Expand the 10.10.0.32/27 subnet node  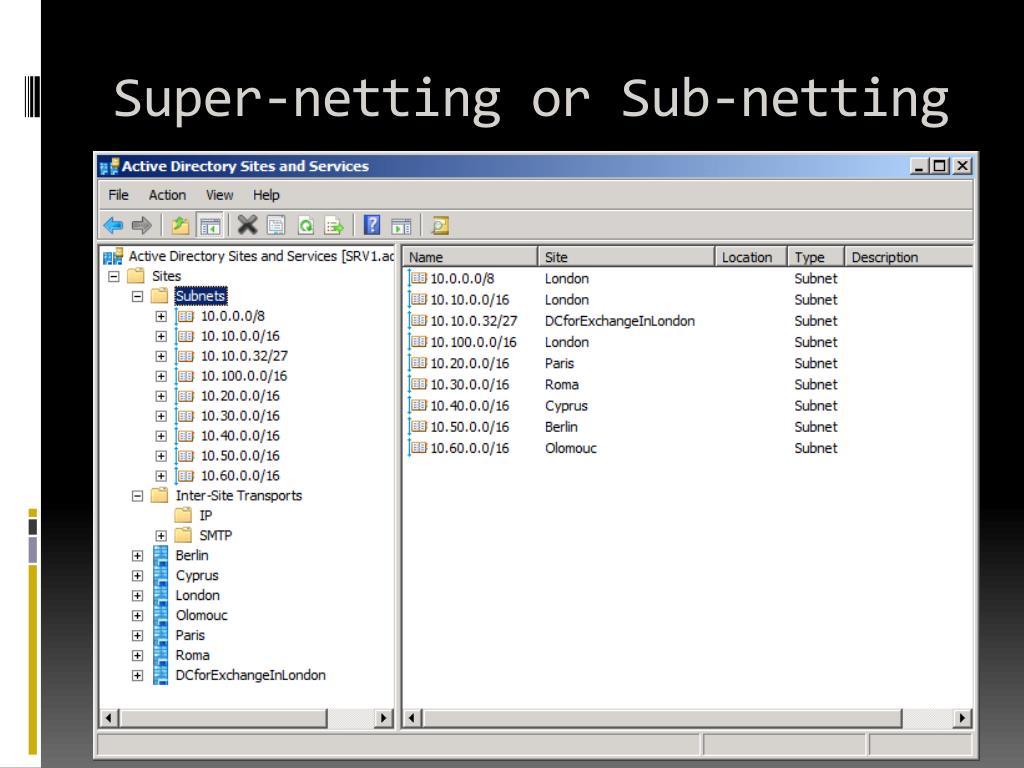[161, 356]
